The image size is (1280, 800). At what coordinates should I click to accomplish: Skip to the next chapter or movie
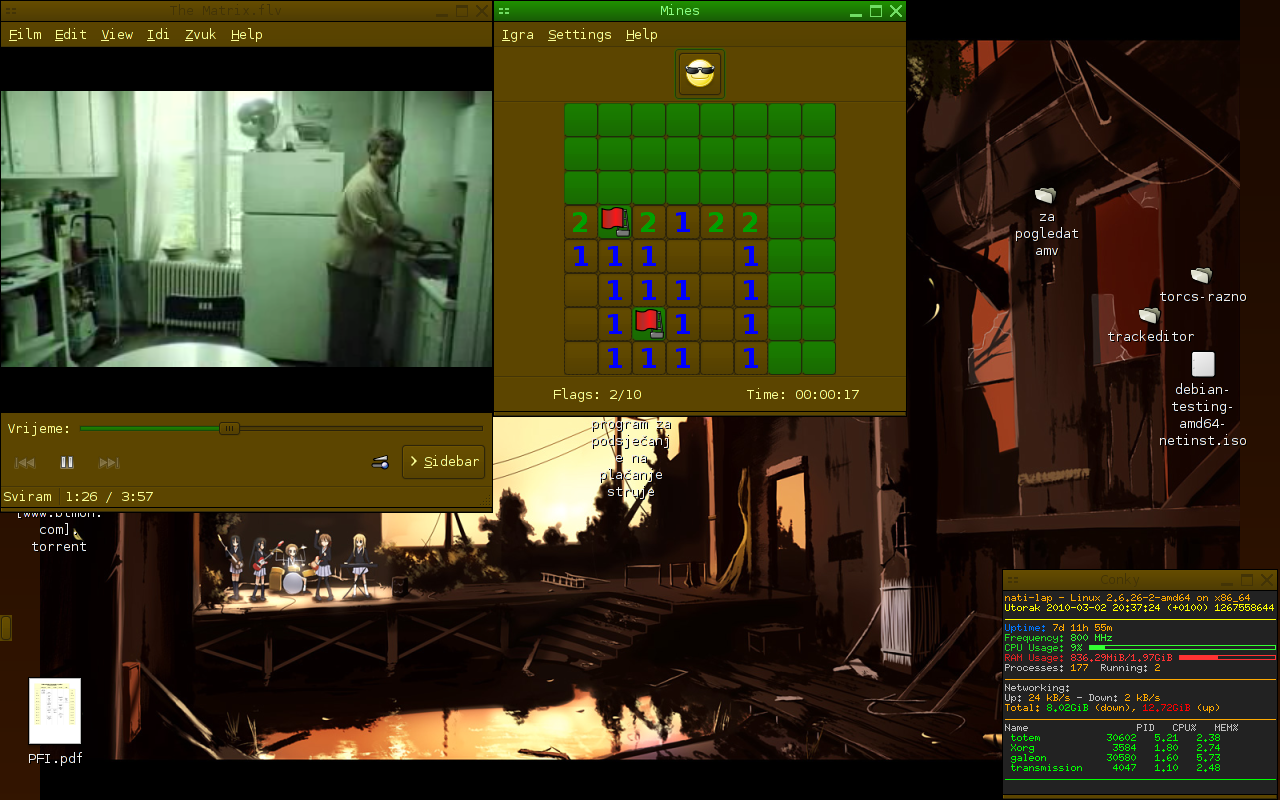[x=109, y=462]
